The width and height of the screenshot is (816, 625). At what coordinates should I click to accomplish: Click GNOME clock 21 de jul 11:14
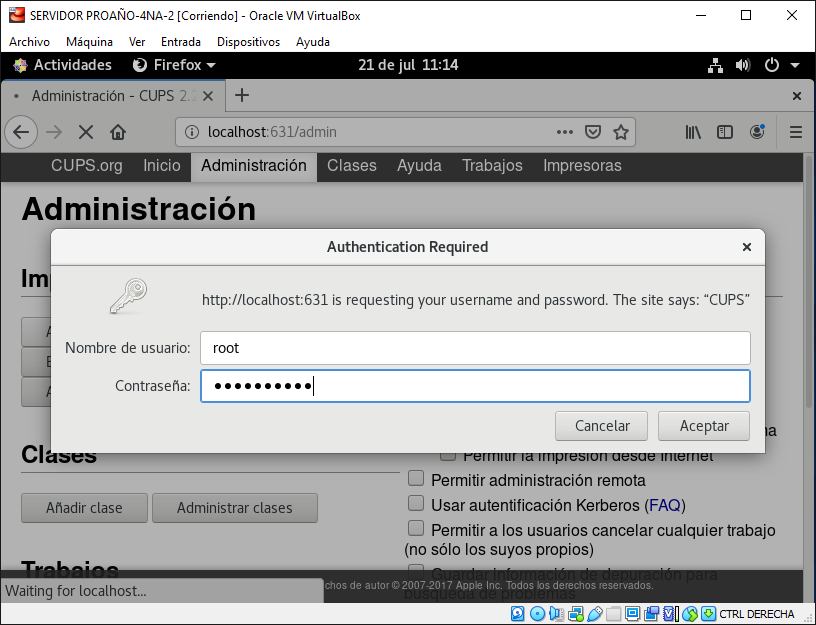408,65
